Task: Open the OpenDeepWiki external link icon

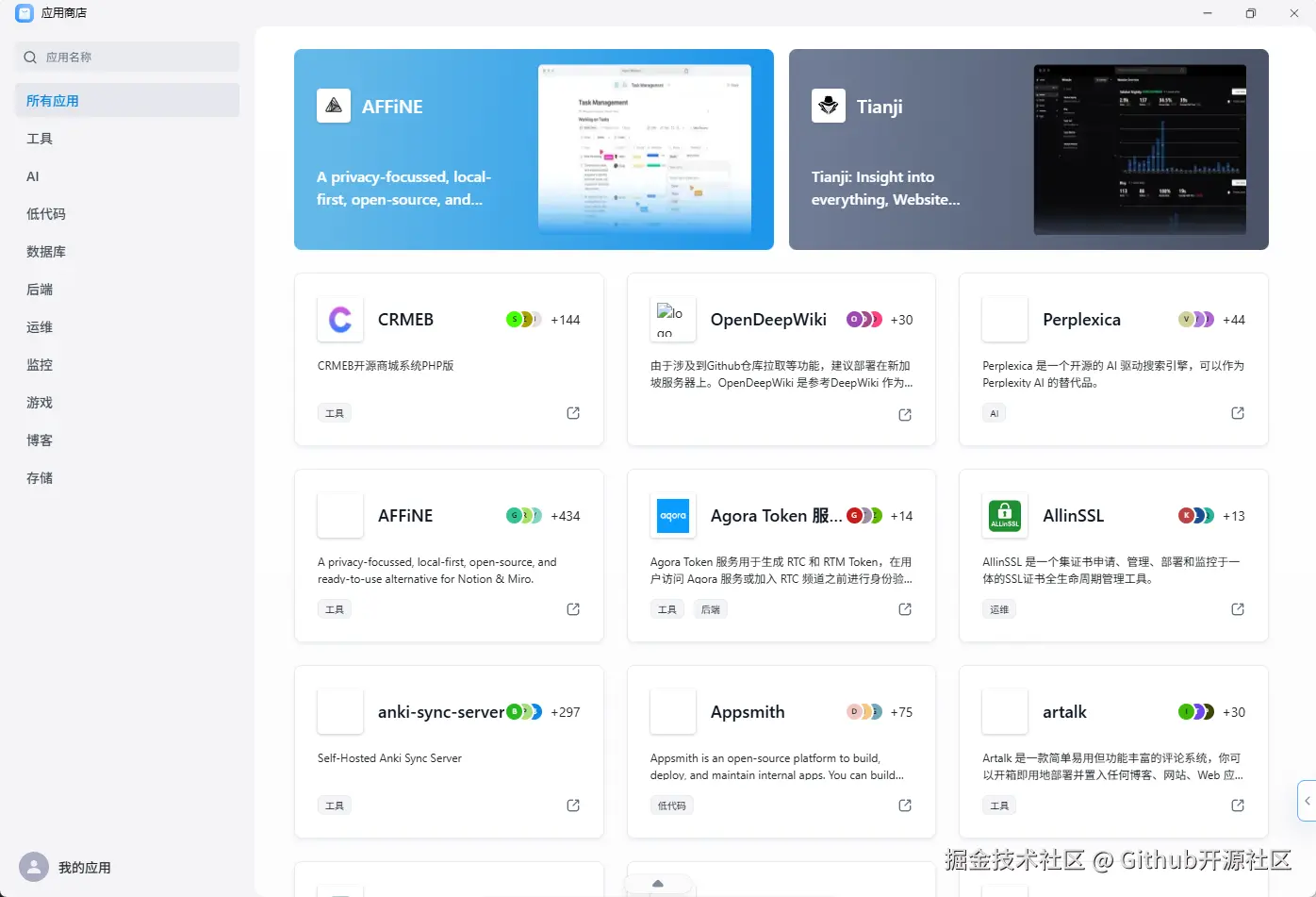Action: pyautogui.click(x=905, y=415)
